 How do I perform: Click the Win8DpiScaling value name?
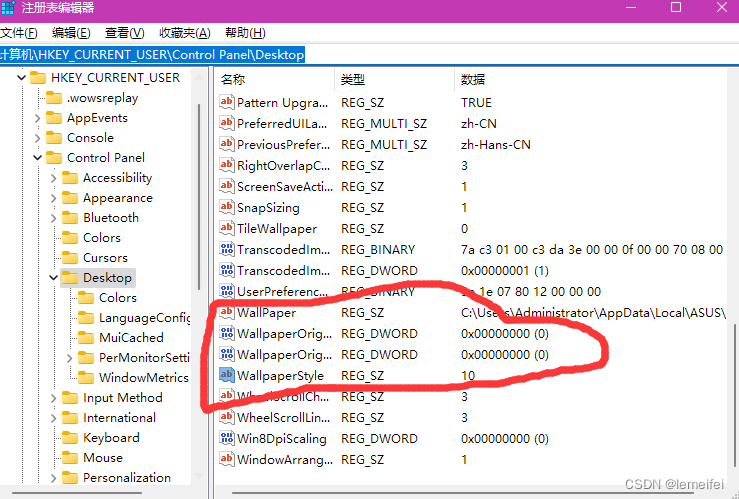(282, 438)
